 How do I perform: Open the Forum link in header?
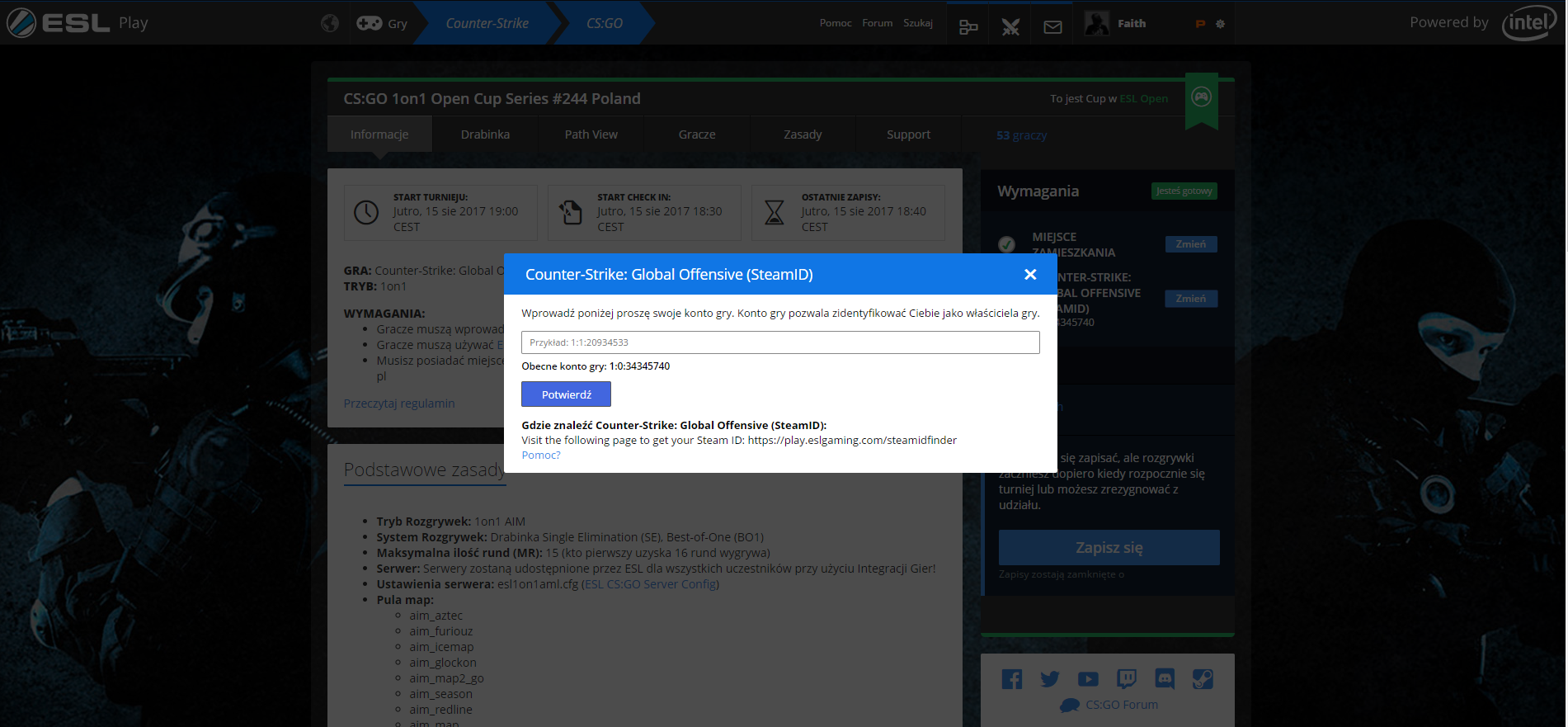(x=878, y=23)
